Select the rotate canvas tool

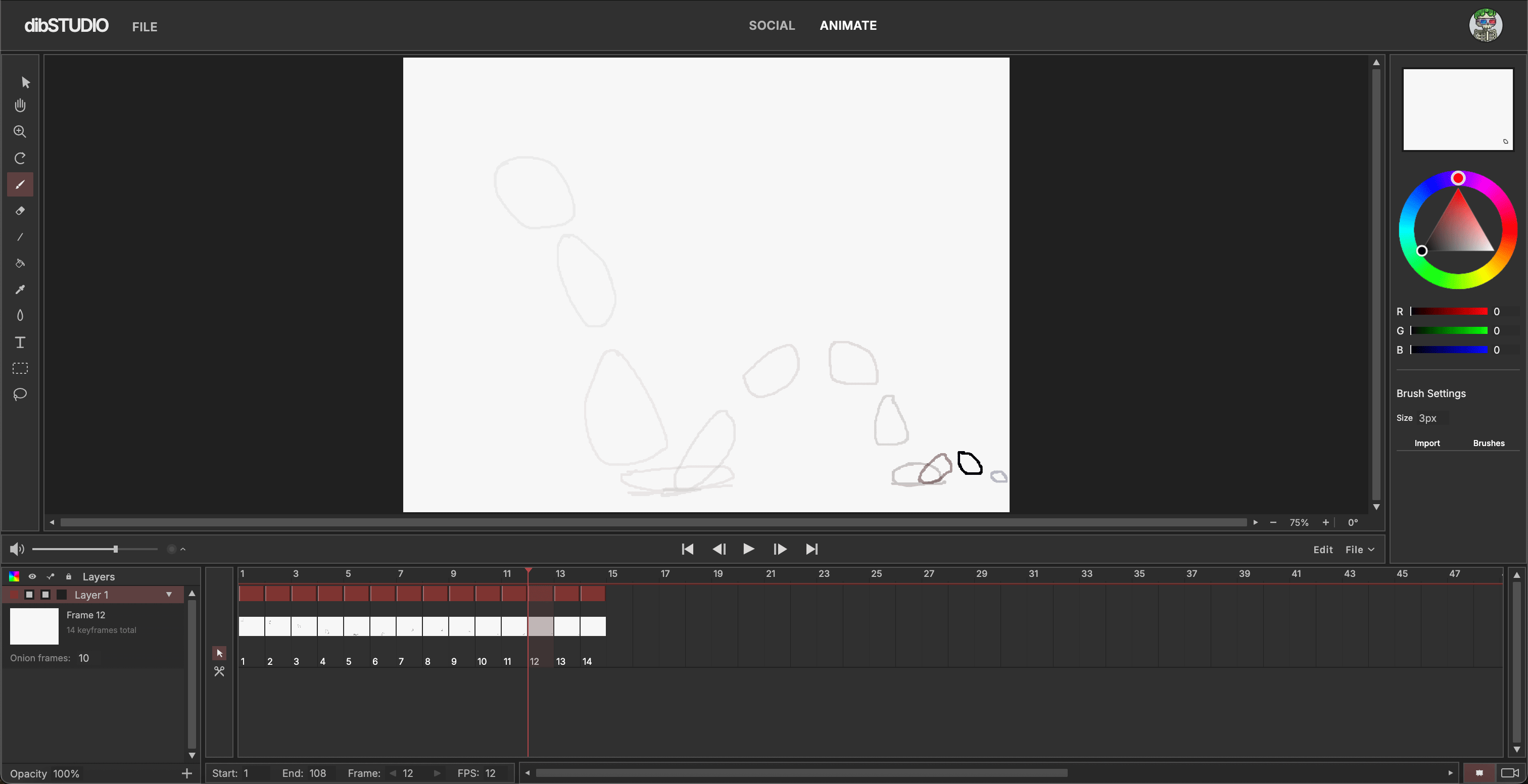20,158
